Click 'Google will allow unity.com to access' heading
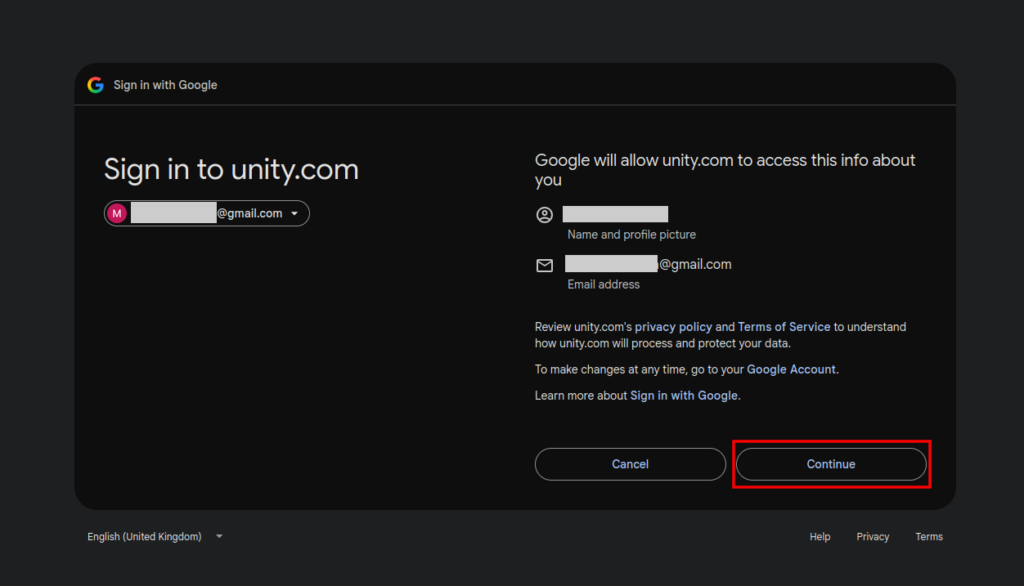The height and width of the screenshot is (586, 1024). pos(725,170)
